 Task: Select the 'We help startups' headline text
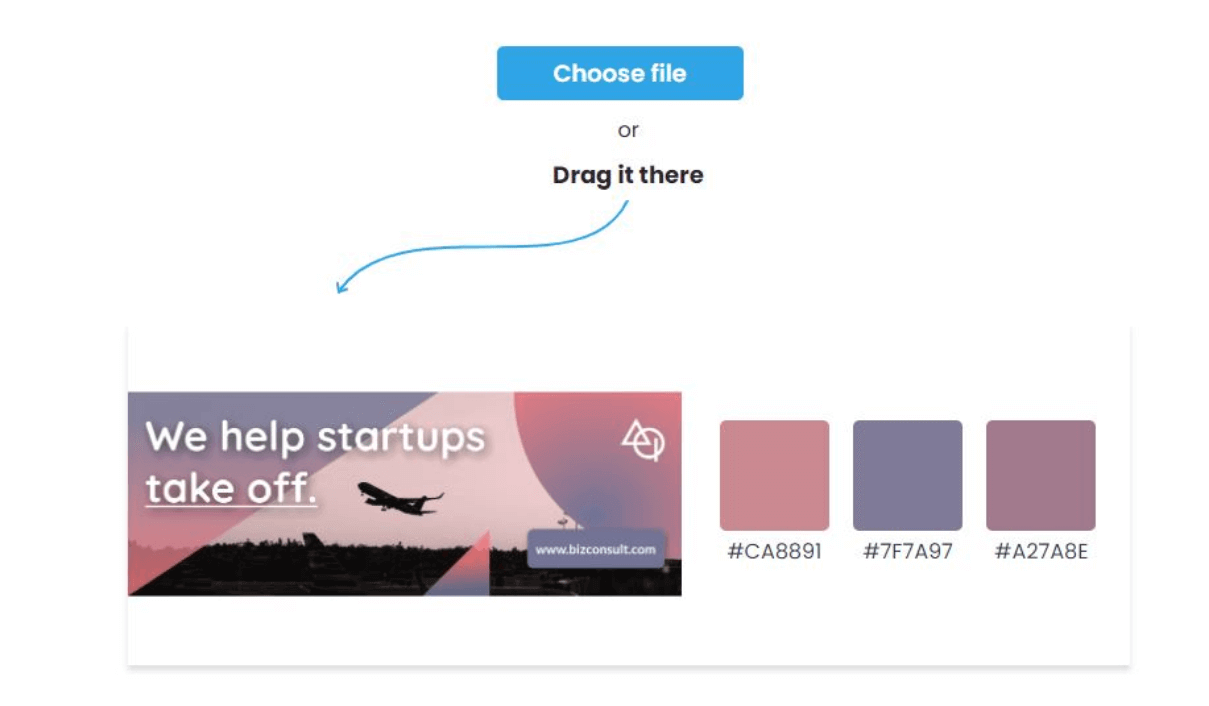315,436
